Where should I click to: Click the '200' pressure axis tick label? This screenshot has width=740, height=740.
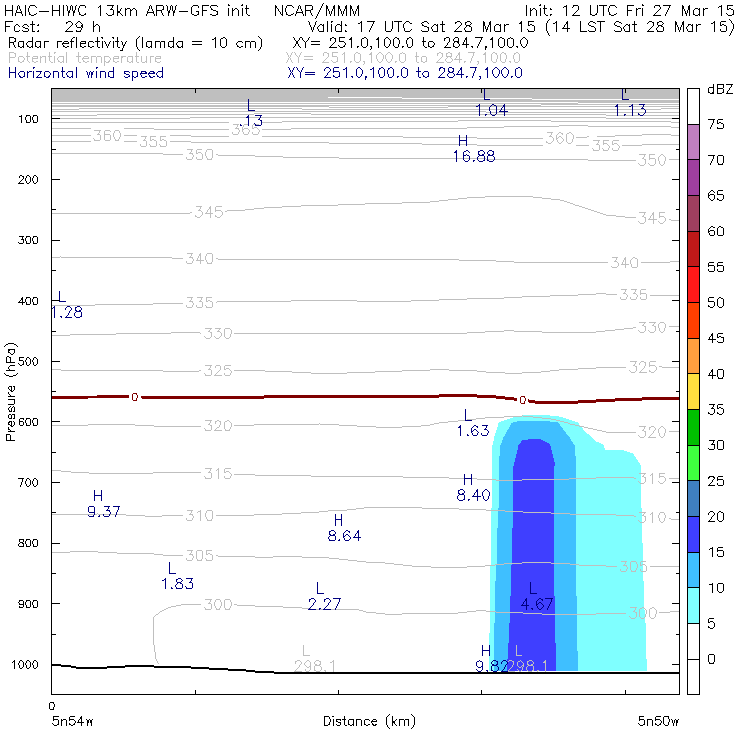(x=28, y=180)
